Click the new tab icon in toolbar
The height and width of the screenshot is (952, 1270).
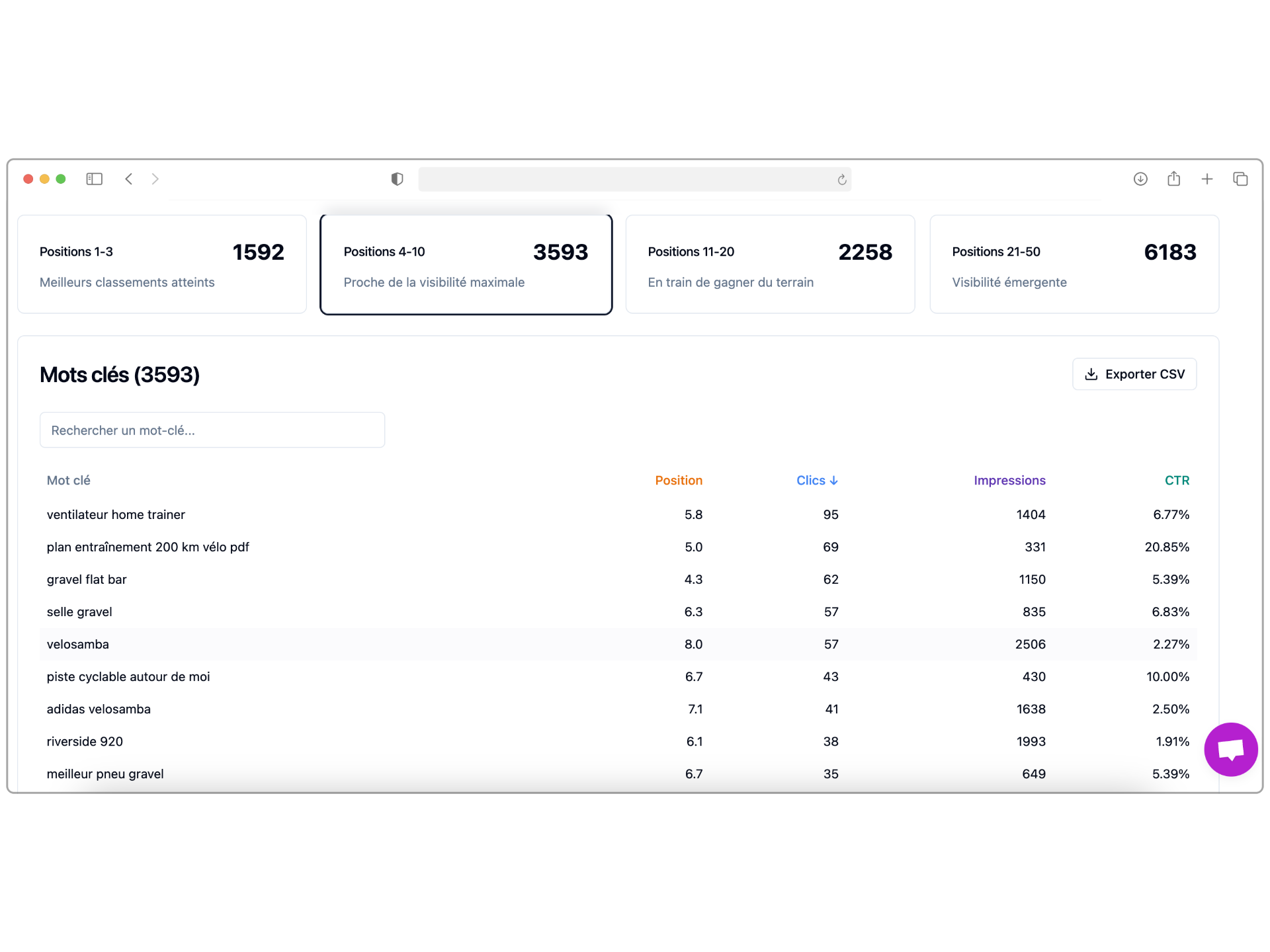[x=1206, y=180]
